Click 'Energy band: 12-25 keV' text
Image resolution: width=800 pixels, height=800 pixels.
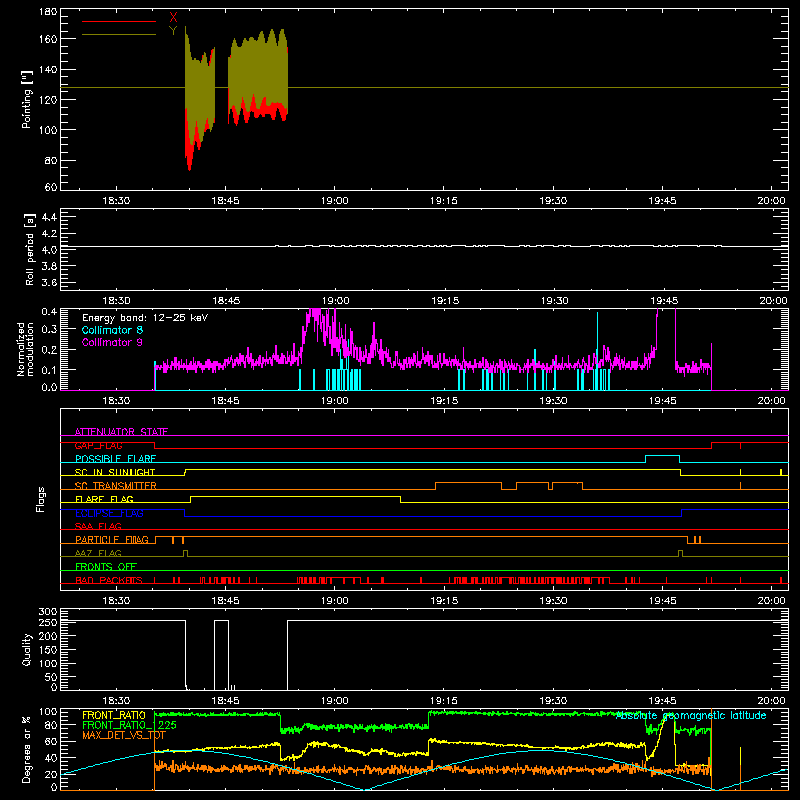coord(145,318)
